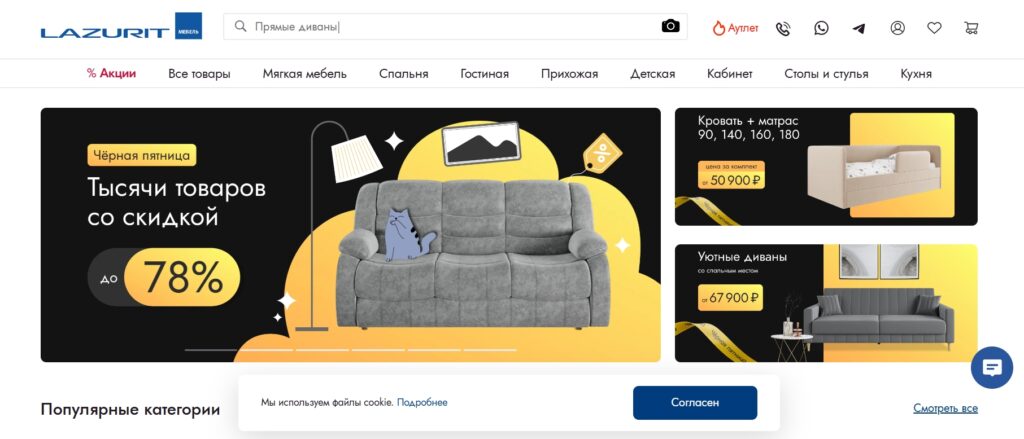Viewport: 1024px width, 439px height.
Task: Open the Мягкая мебель menu category
Action: (x=304, y=74)
